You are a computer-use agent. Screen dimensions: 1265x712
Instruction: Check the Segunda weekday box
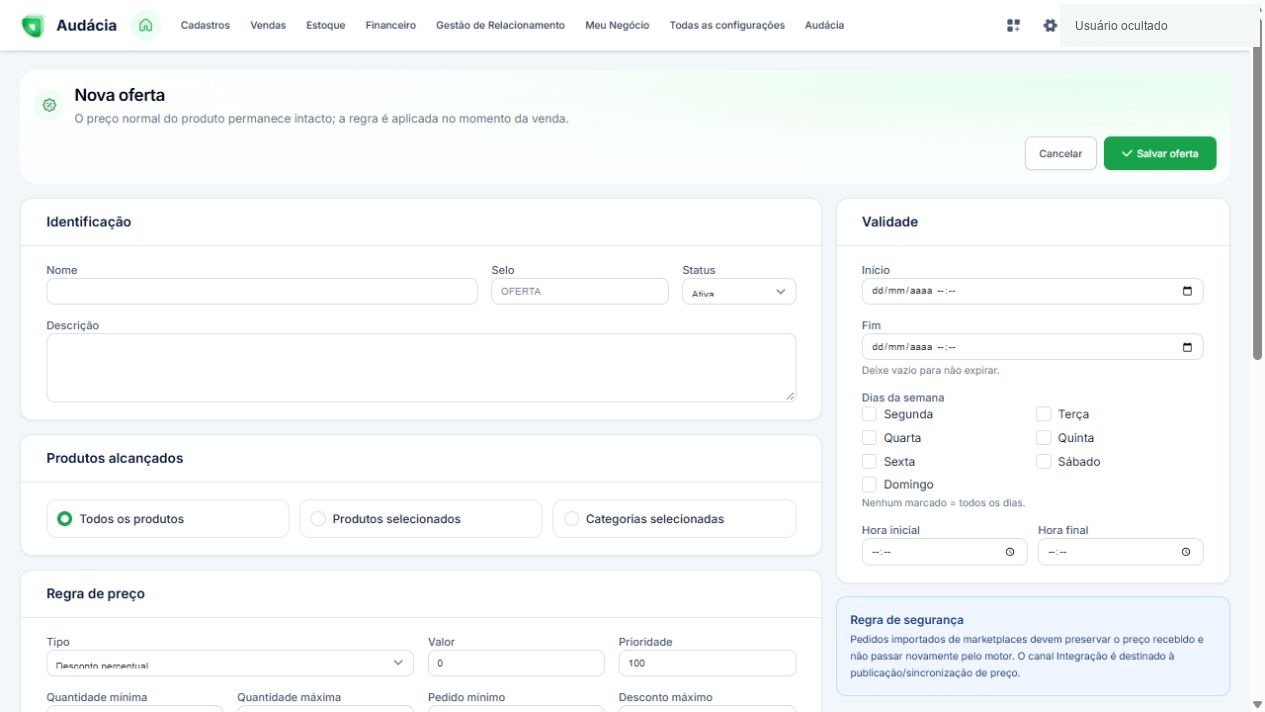(x=869, y=414)
